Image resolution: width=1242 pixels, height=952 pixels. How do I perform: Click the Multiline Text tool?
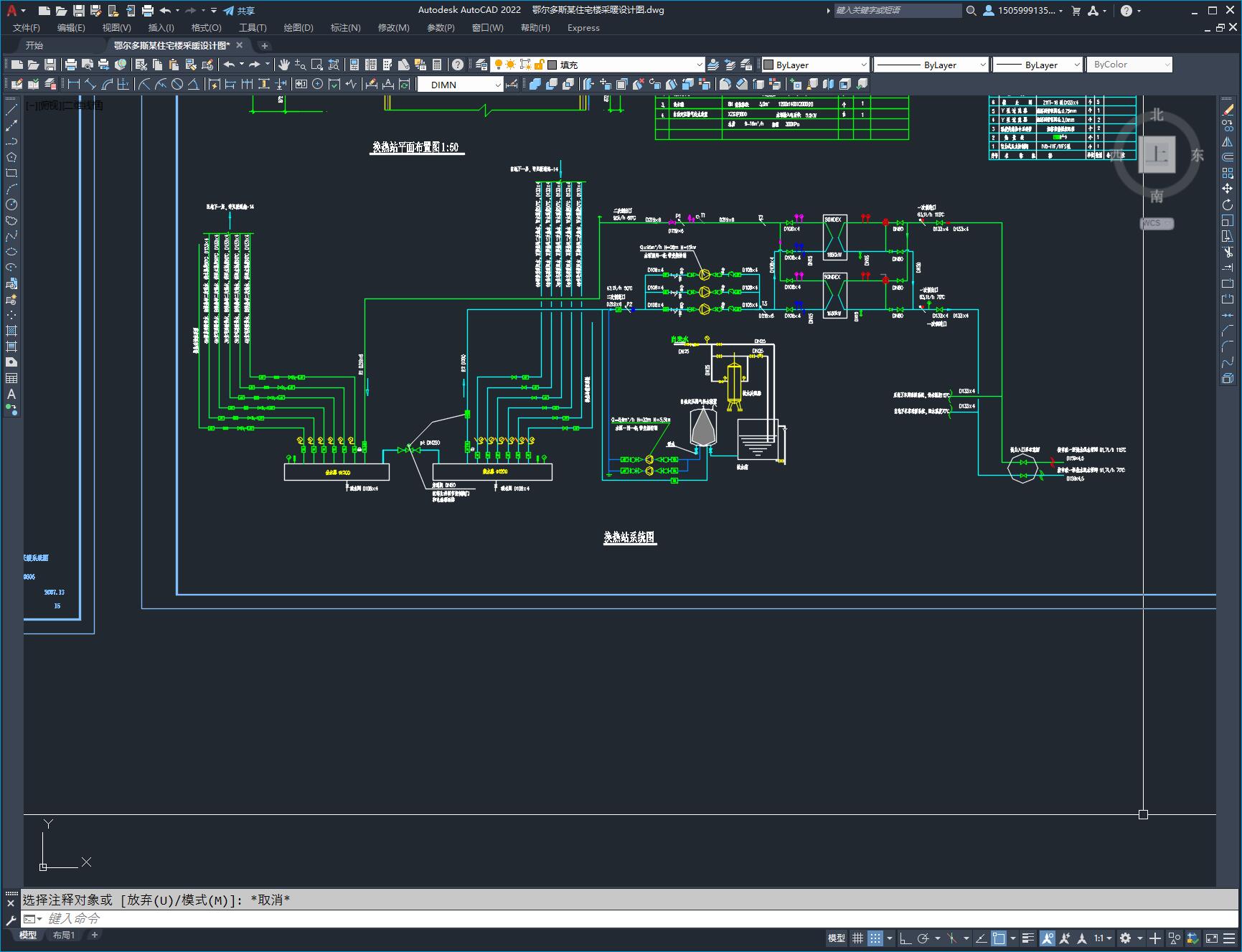click(x=11, y=394)
